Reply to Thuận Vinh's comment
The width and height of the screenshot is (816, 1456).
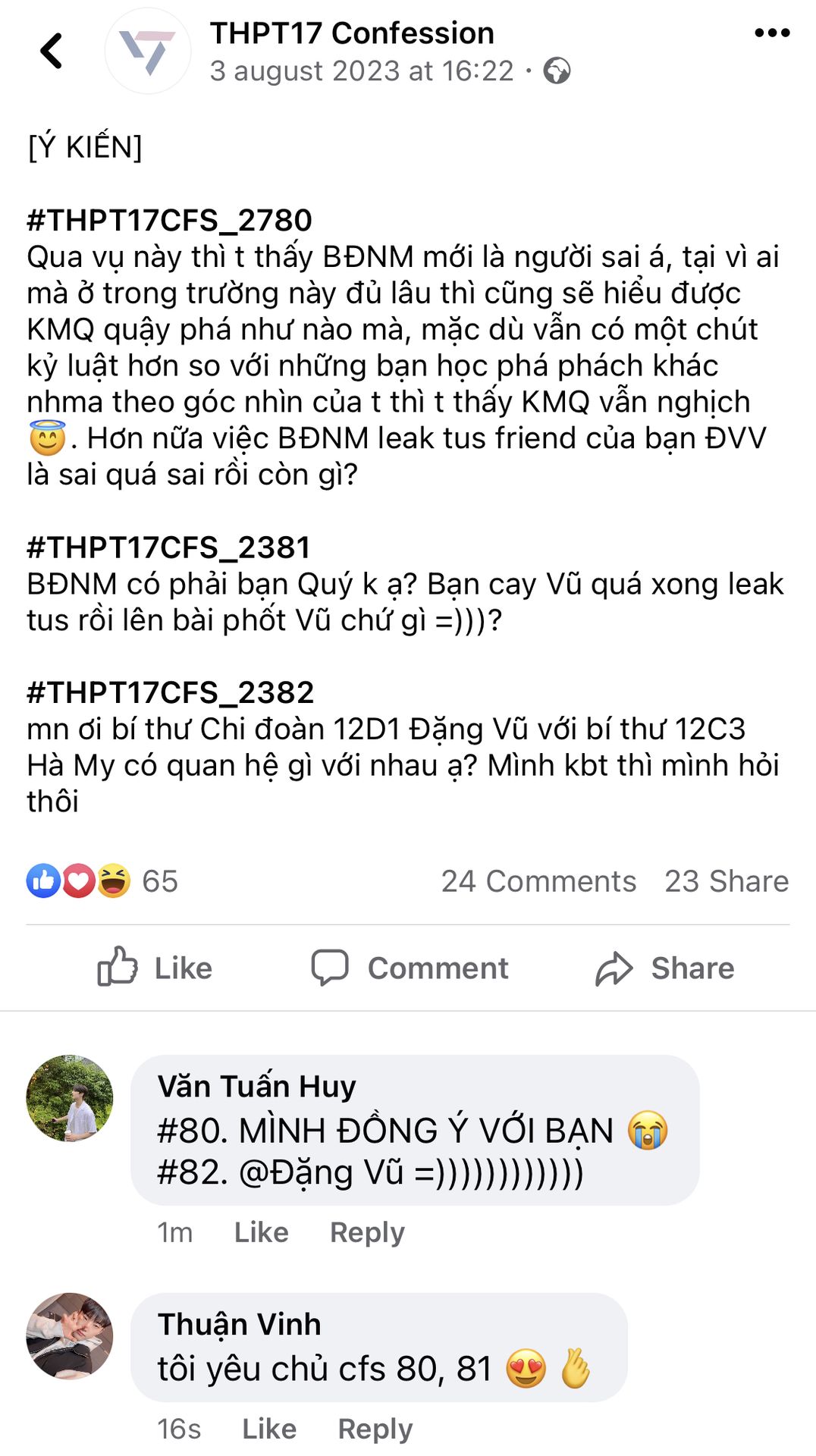[x=375, y=1429]
